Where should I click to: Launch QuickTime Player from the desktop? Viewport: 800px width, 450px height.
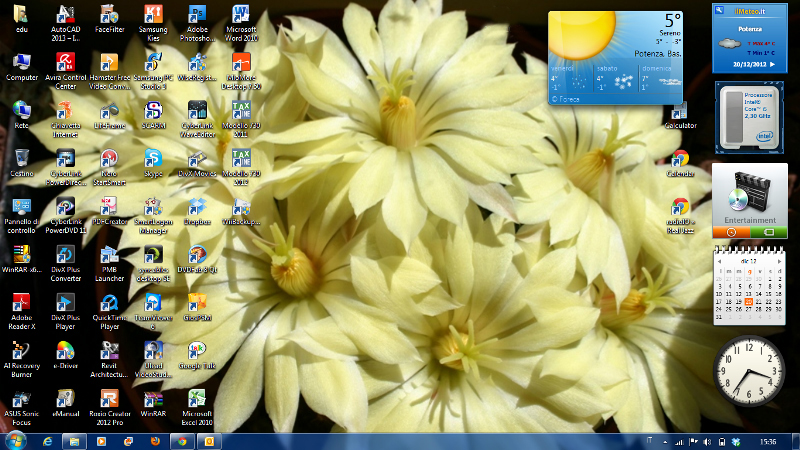[x=109, y=311]
